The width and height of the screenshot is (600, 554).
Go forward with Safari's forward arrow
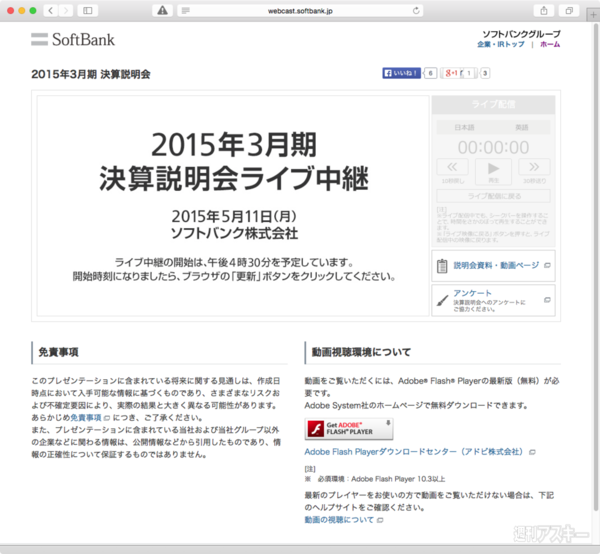coord(65,10)
